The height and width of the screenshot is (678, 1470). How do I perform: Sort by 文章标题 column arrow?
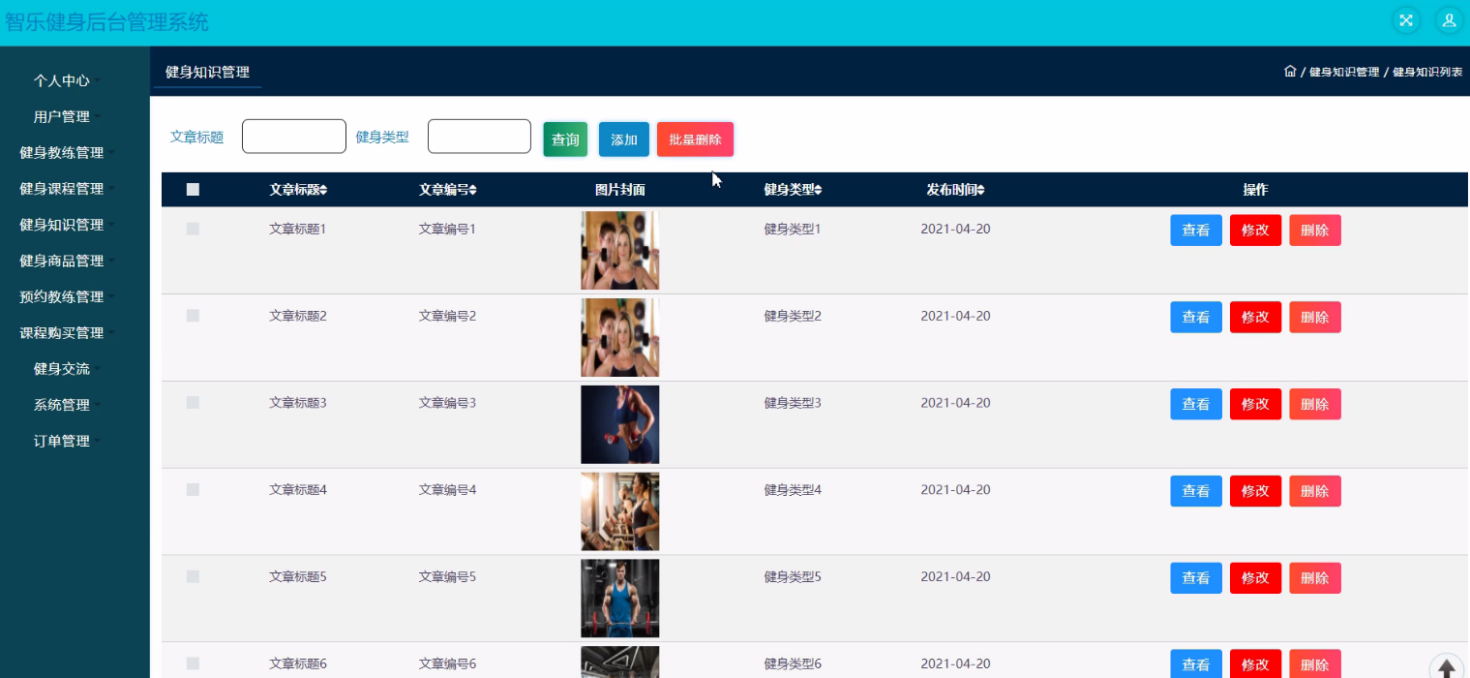pos(323,190)
